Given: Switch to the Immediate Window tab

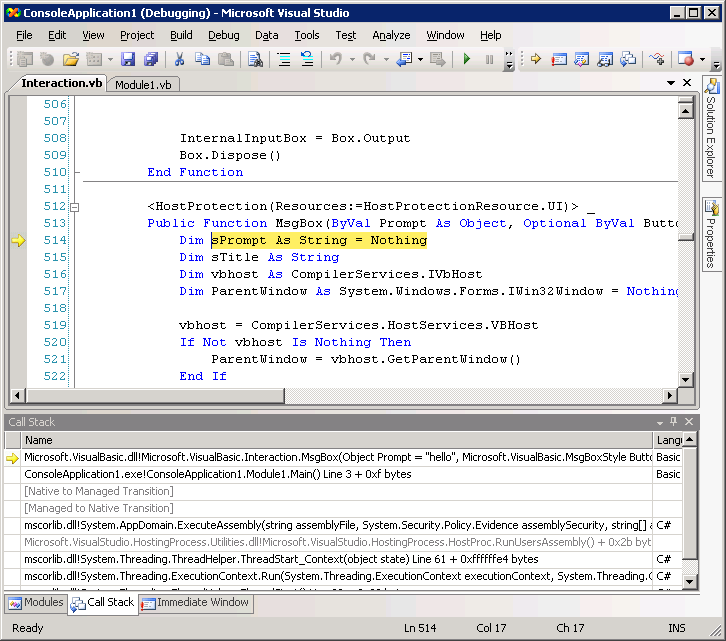Looking at the screenshot, I should pos(195,602).
